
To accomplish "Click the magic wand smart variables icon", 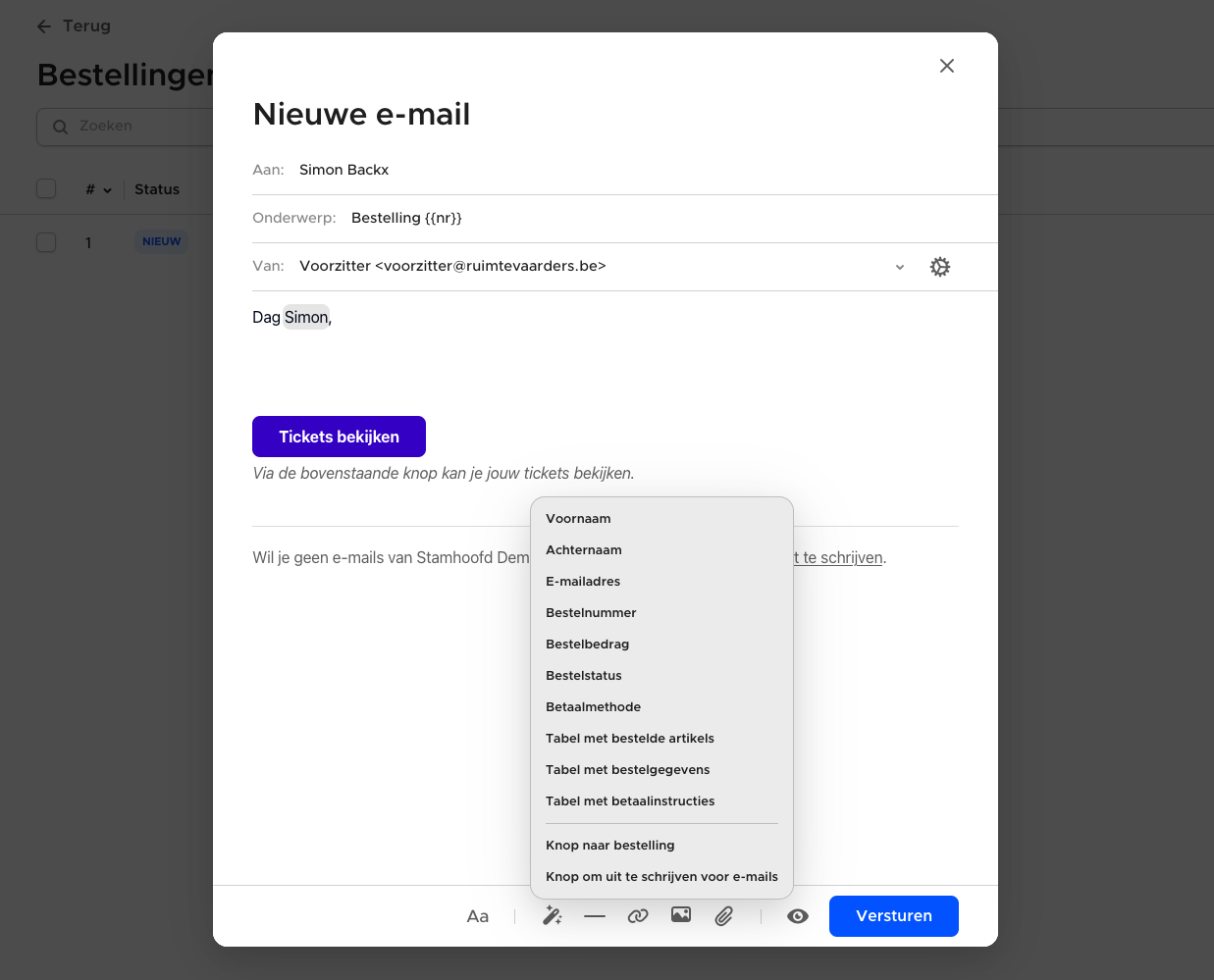I will pyautogui.click(x=553, y=916).
